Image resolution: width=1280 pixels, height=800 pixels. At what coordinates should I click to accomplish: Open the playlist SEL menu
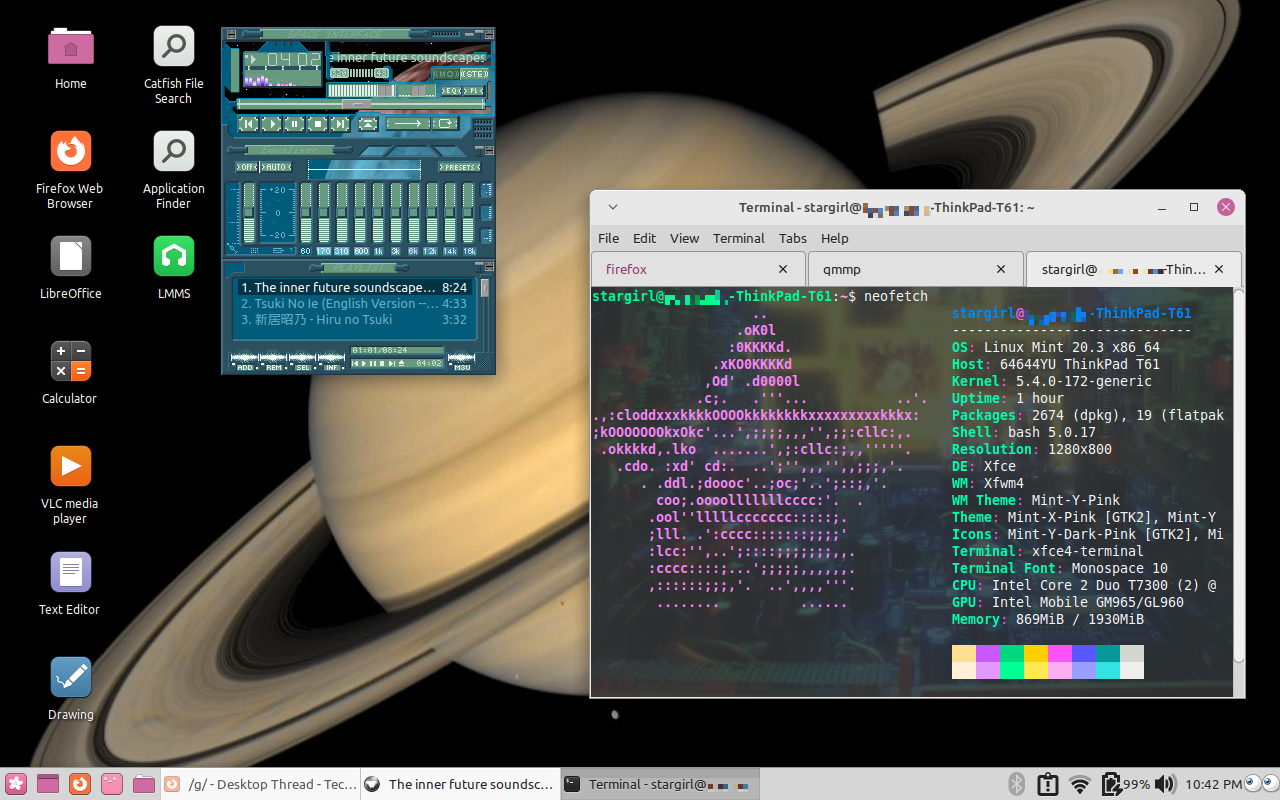tap(302, 364)
